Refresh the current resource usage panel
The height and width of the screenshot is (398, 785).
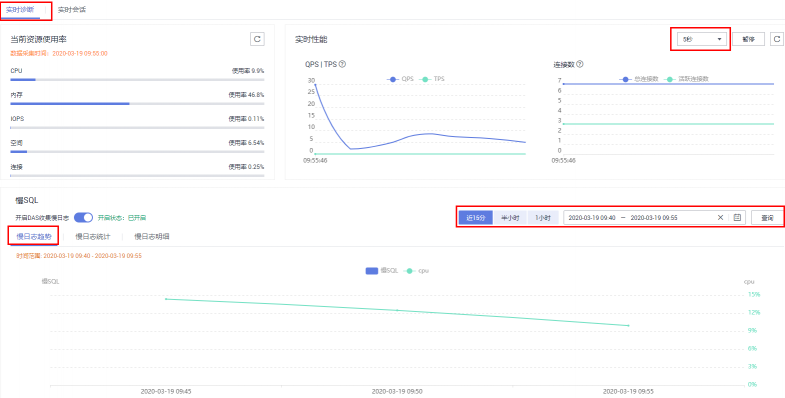[257, 39]
